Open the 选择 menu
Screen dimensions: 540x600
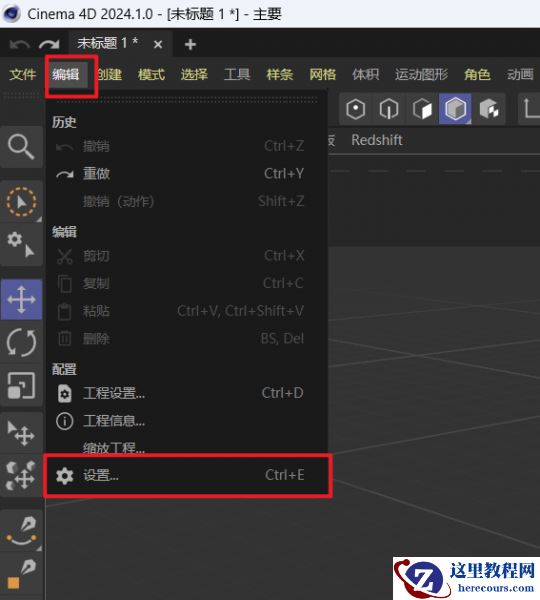pyautogui.click(x=194, y=74)
